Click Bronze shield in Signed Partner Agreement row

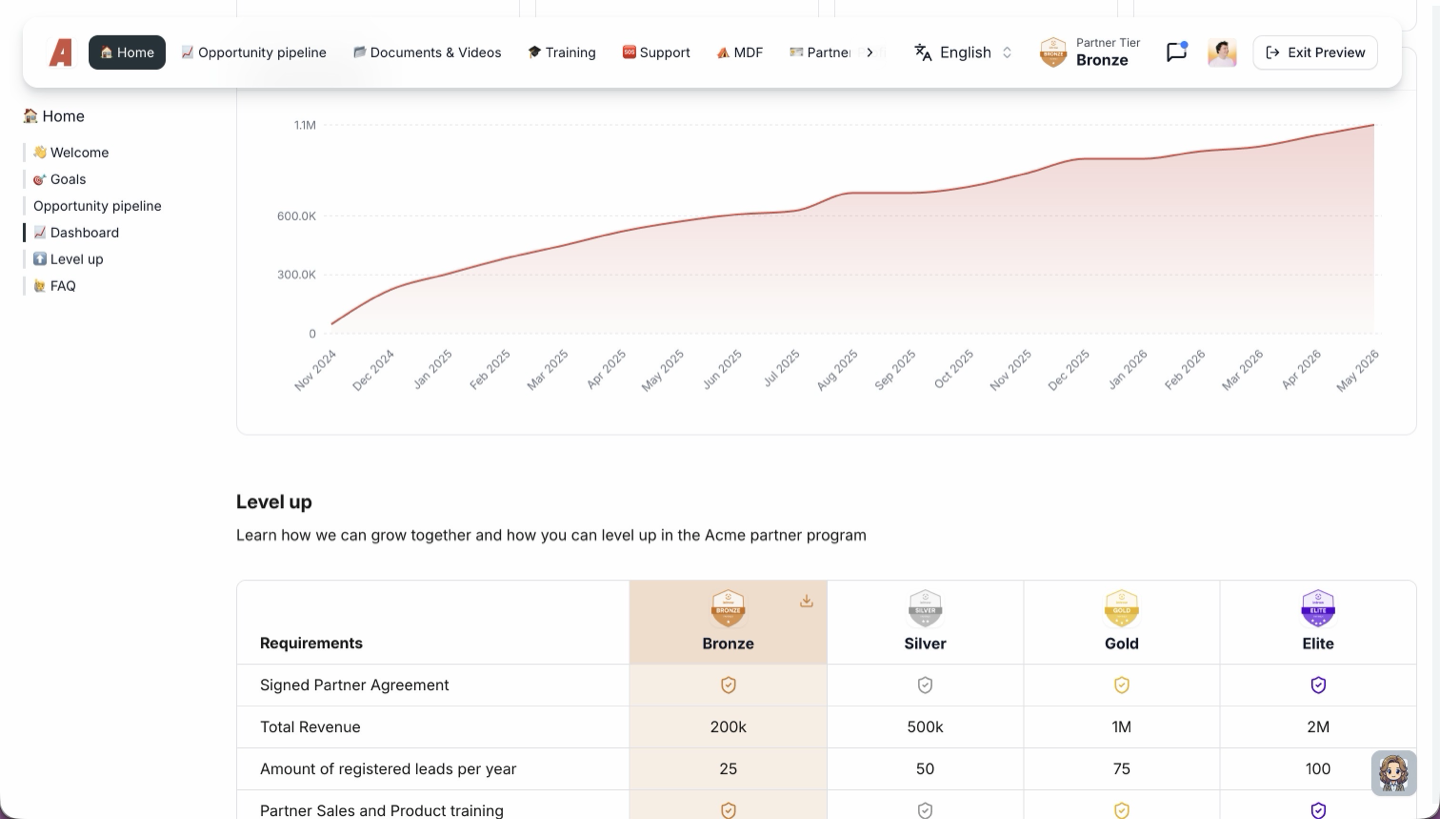[x=728, y=685]
